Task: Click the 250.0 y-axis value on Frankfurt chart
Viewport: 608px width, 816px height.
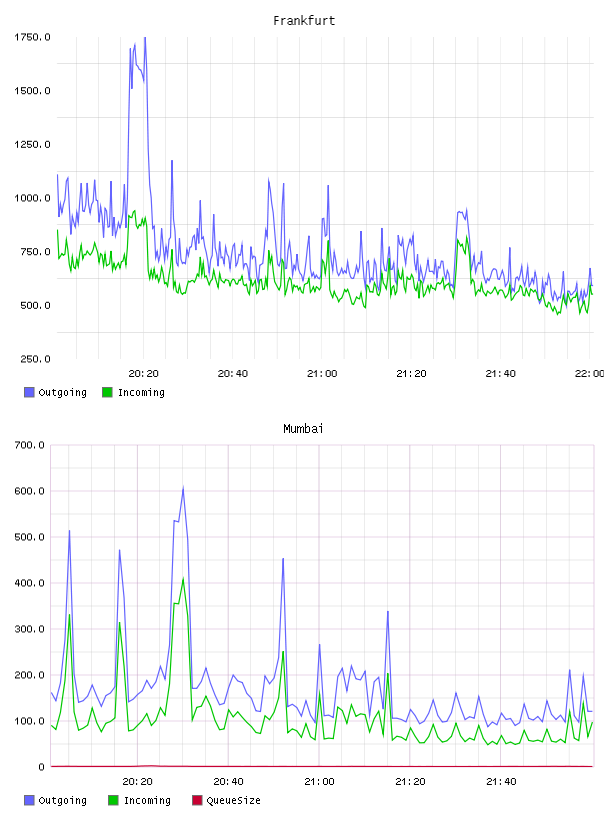Action: tap(35, 359)
